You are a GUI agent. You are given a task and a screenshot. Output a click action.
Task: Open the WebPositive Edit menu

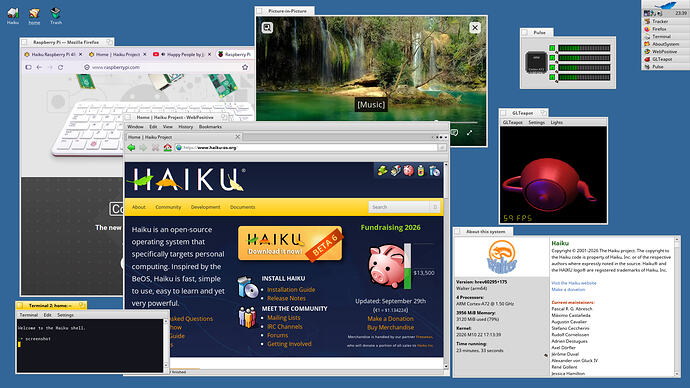click(x=153, y=127)
